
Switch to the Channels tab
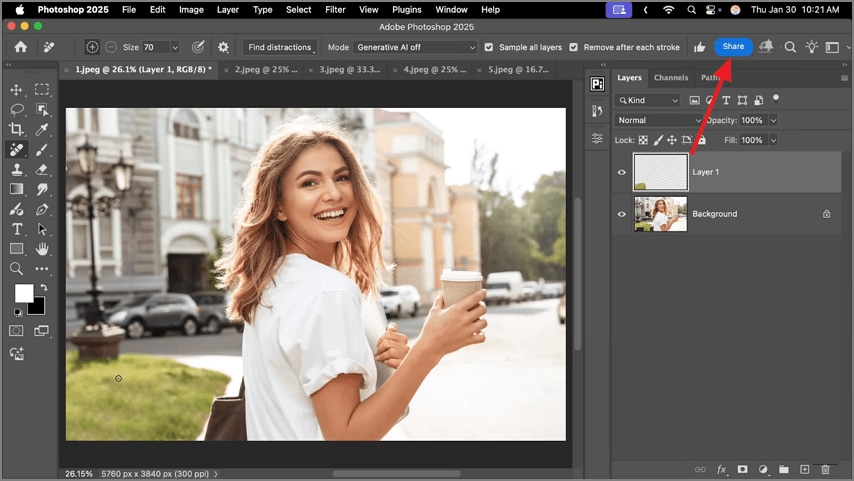[670, 77]
